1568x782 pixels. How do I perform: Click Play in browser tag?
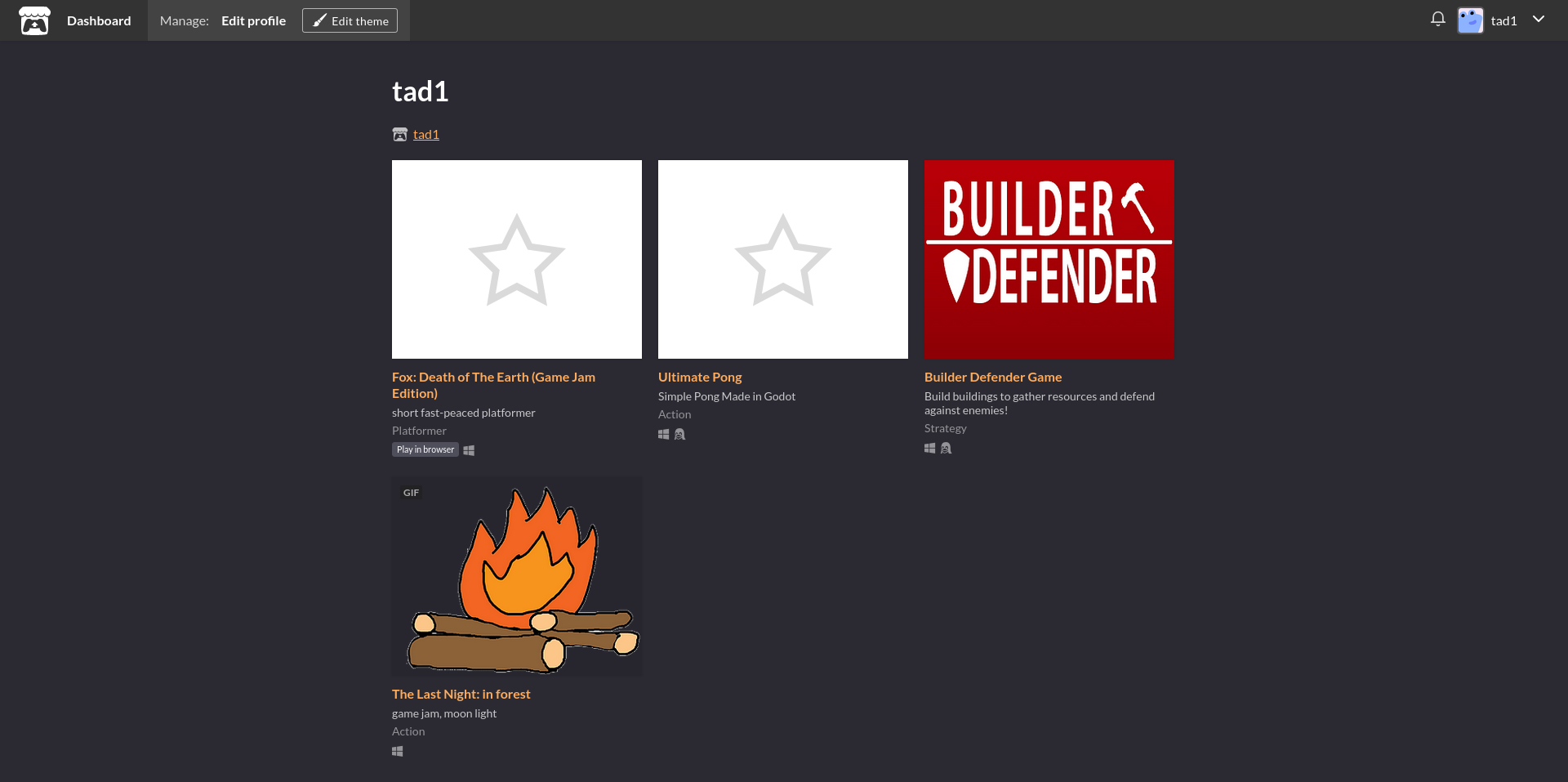[x=425, y=449]
